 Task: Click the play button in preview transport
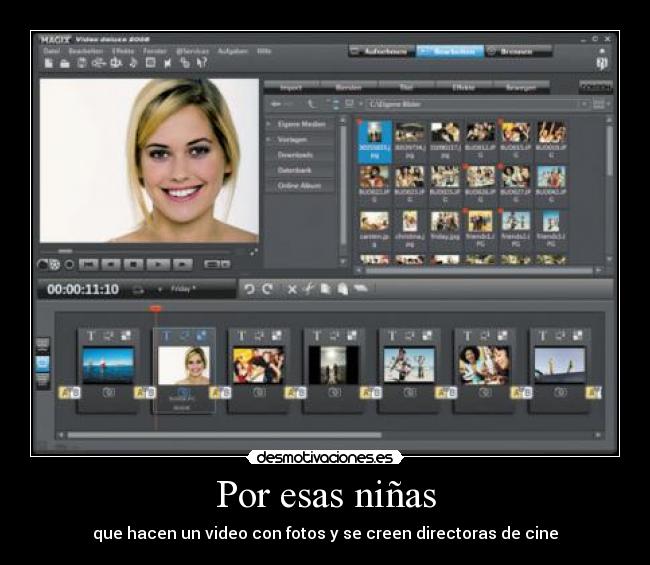click(x=158, y=264)
